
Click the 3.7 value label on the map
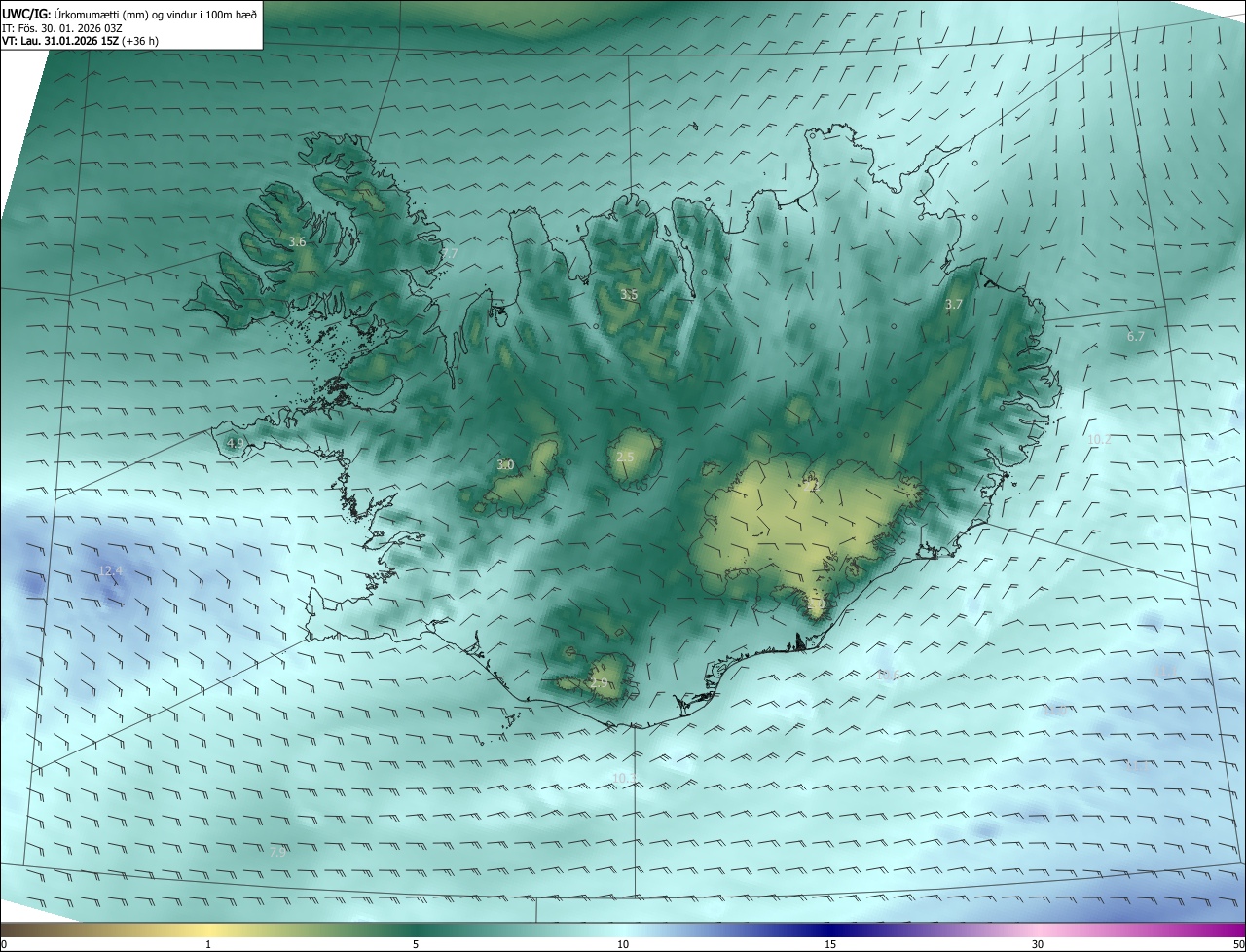[x=954, y=305]
